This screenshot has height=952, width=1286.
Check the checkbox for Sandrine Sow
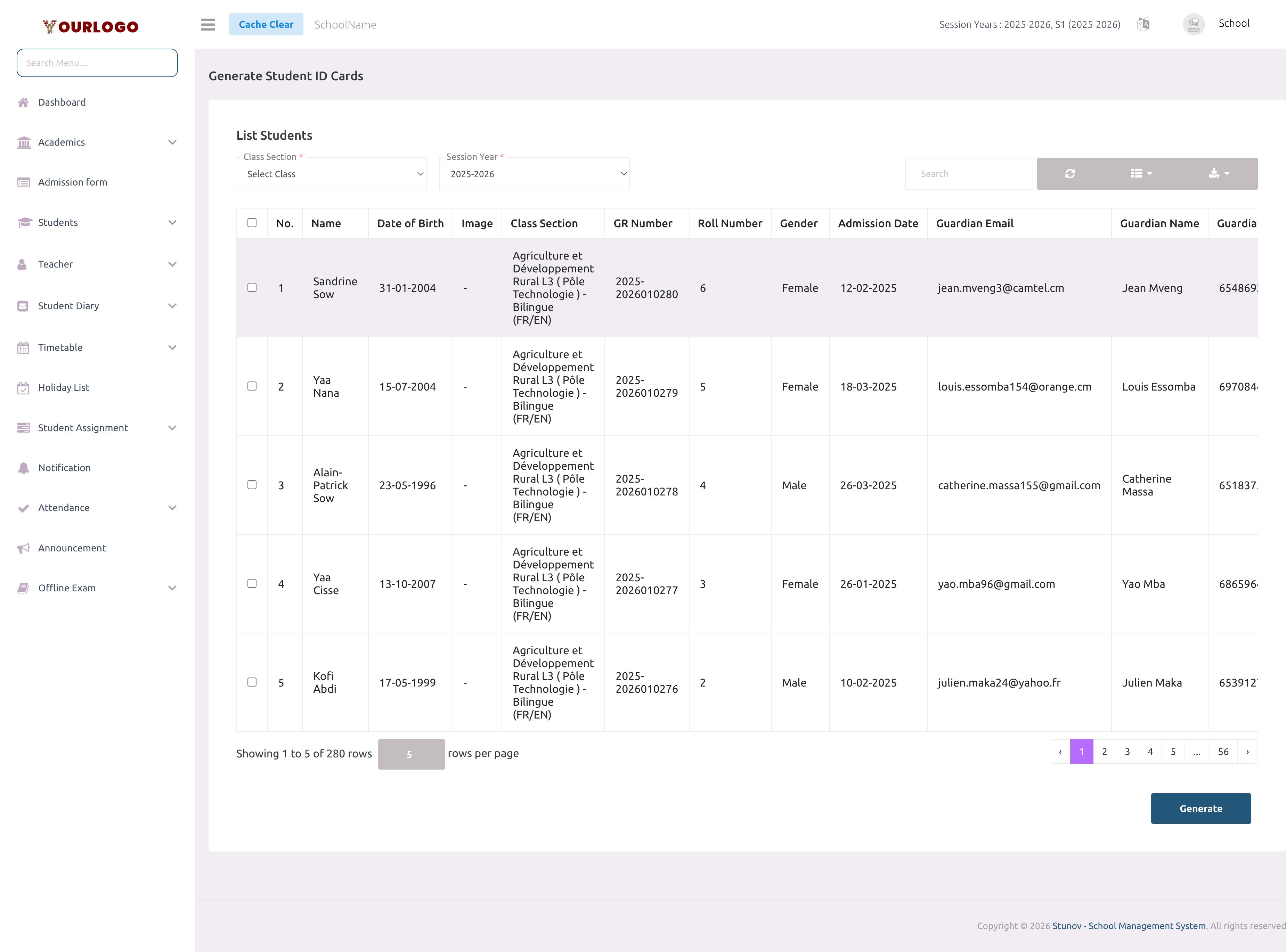251,288
